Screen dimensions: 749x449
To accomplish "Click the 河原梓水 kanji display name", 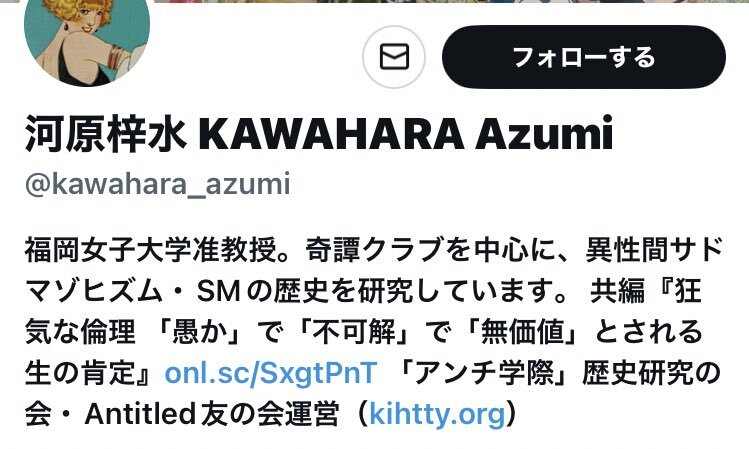I will [x=106, y=133].
